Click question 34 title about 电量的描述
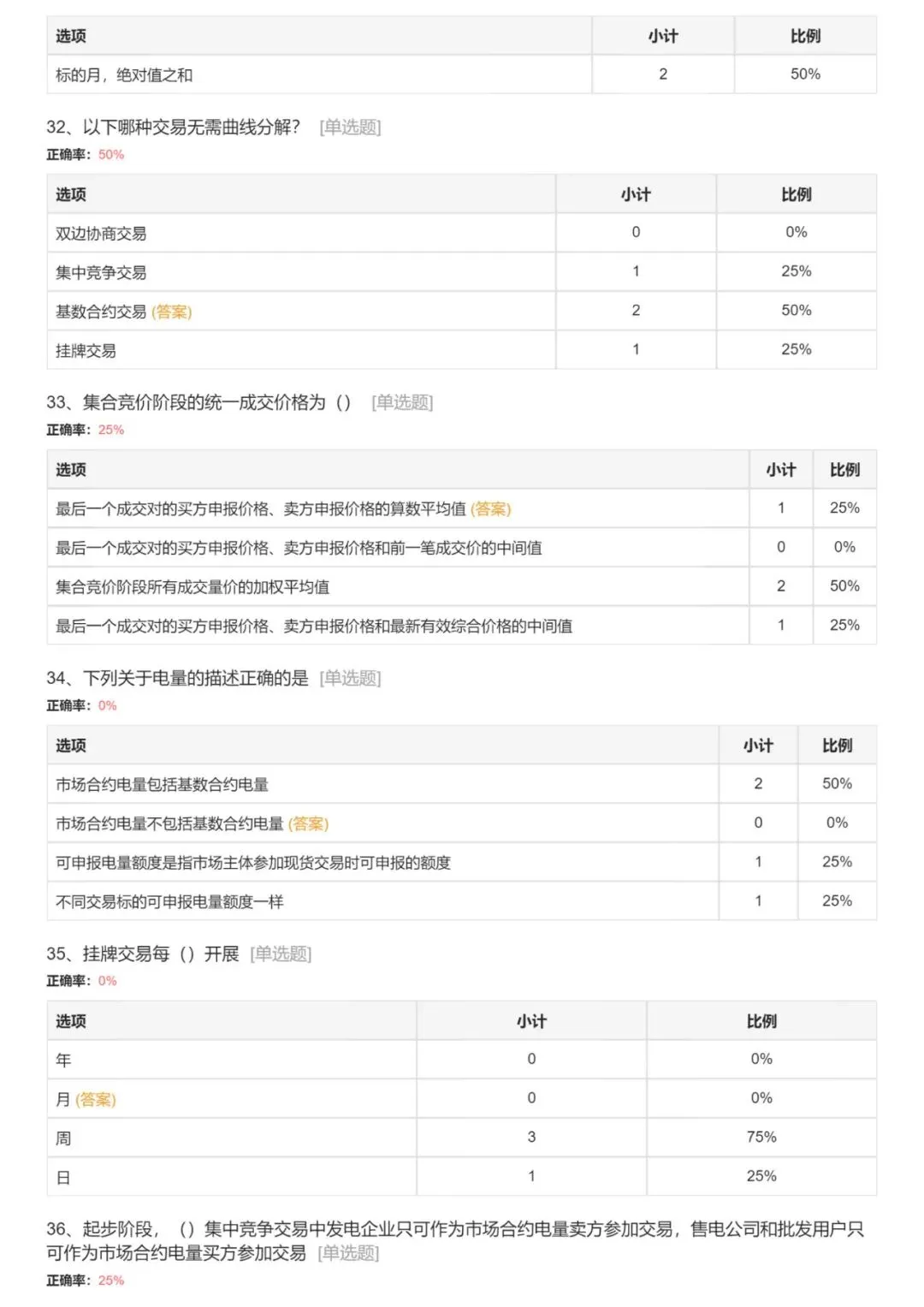The height and width of the screenshot is (1307, 924). click(178, 678)
